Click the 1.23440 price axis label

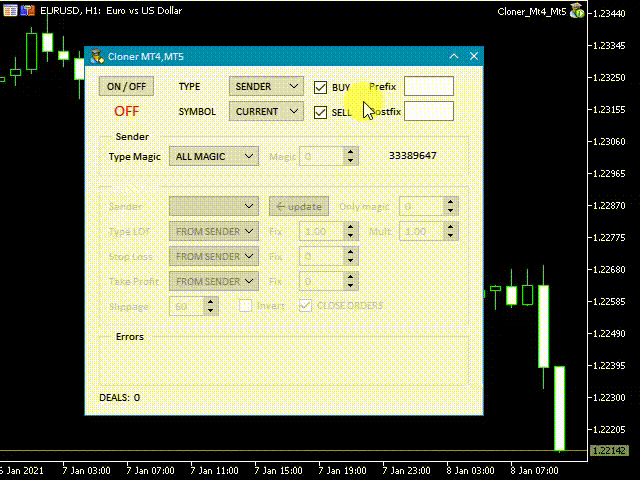[x=609, y=13]
